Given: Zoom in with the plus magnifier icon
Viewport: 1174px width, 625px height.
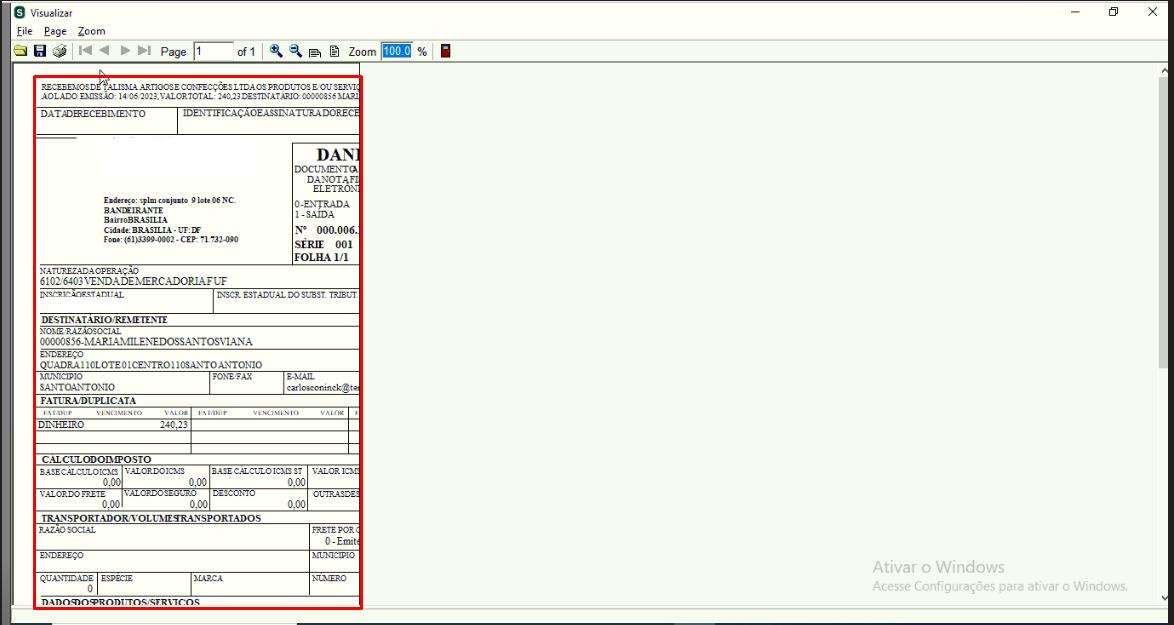Looking at the screenshot, I should [276, 51].
